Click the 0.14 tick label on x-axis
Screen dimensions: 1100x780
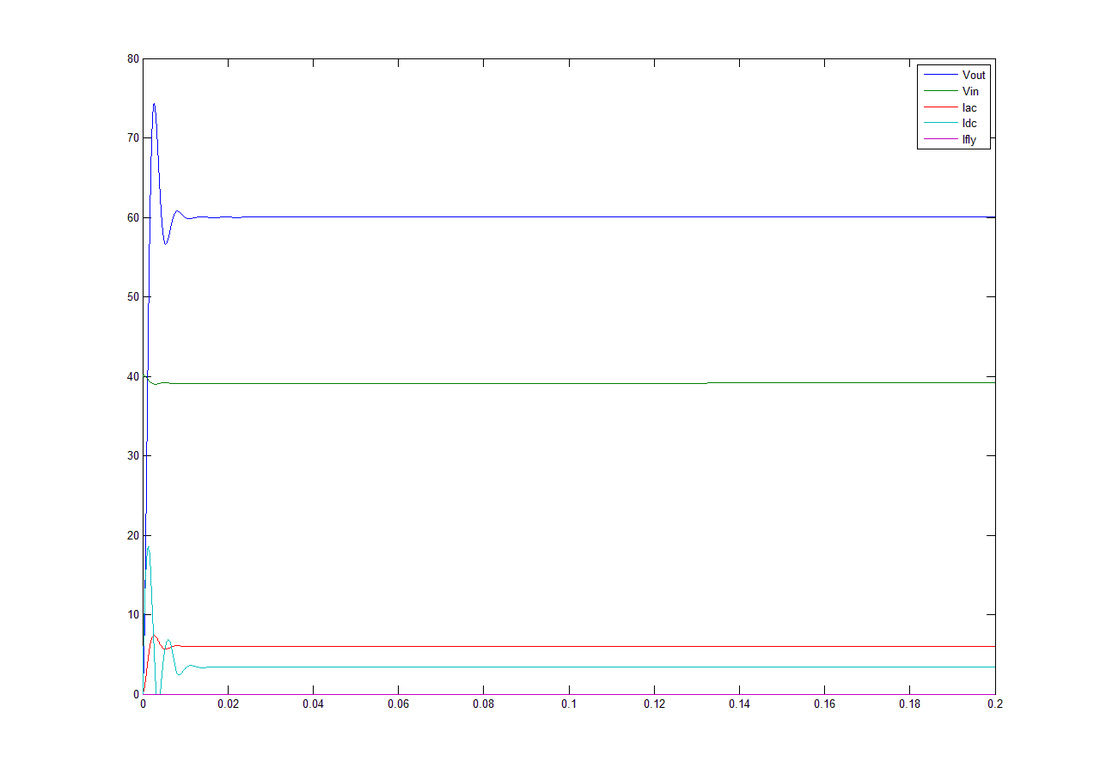(739, 705)
